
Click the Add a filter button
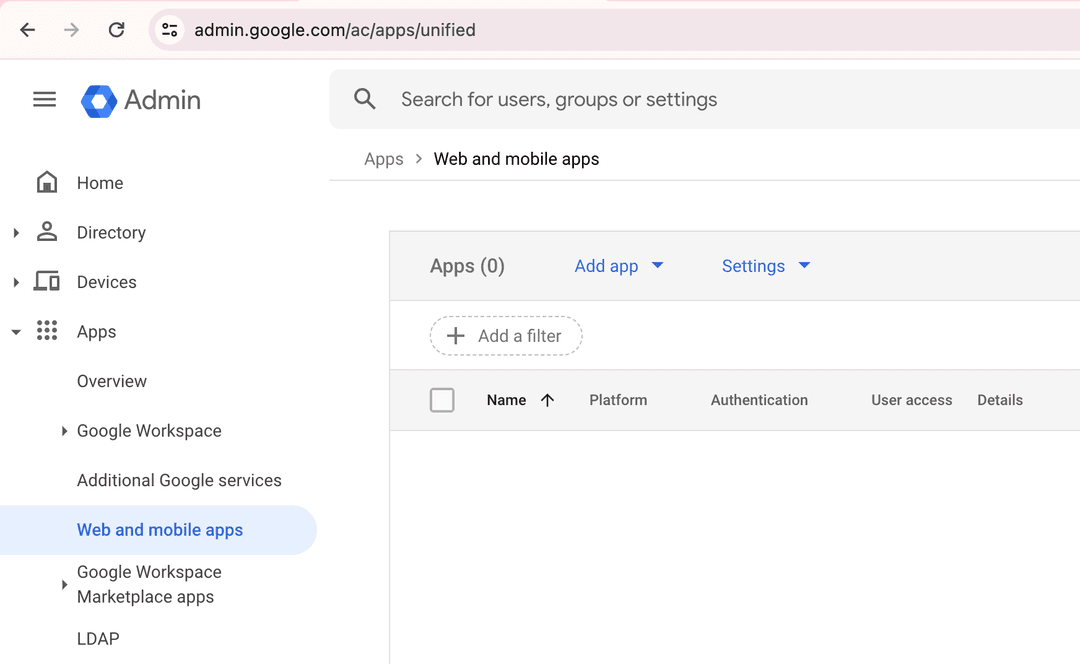(x=505, y=336)
